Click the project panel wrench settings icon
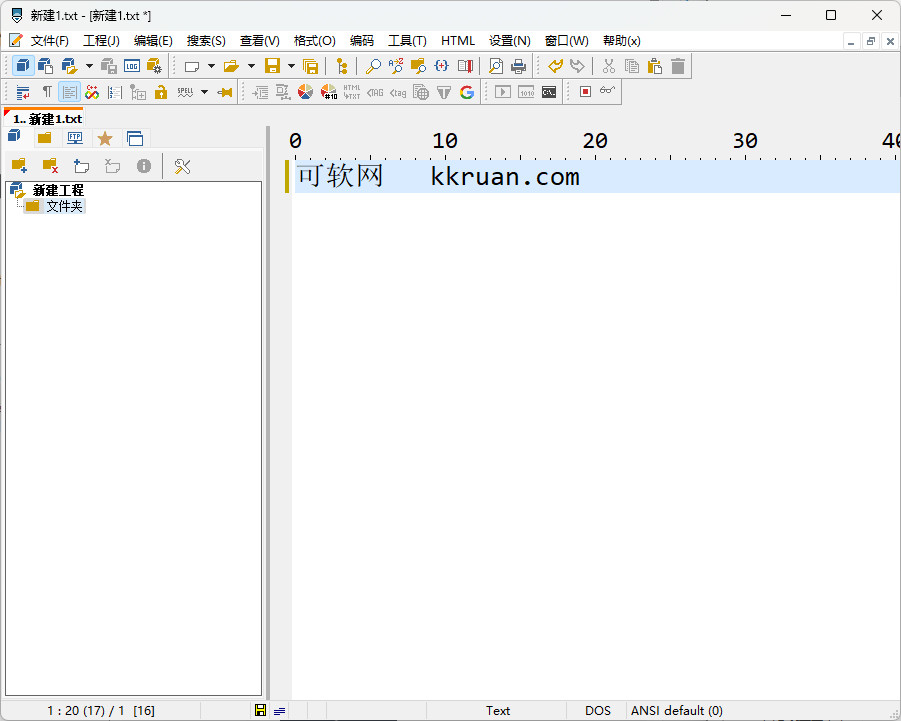 click(x=182, y=166)
